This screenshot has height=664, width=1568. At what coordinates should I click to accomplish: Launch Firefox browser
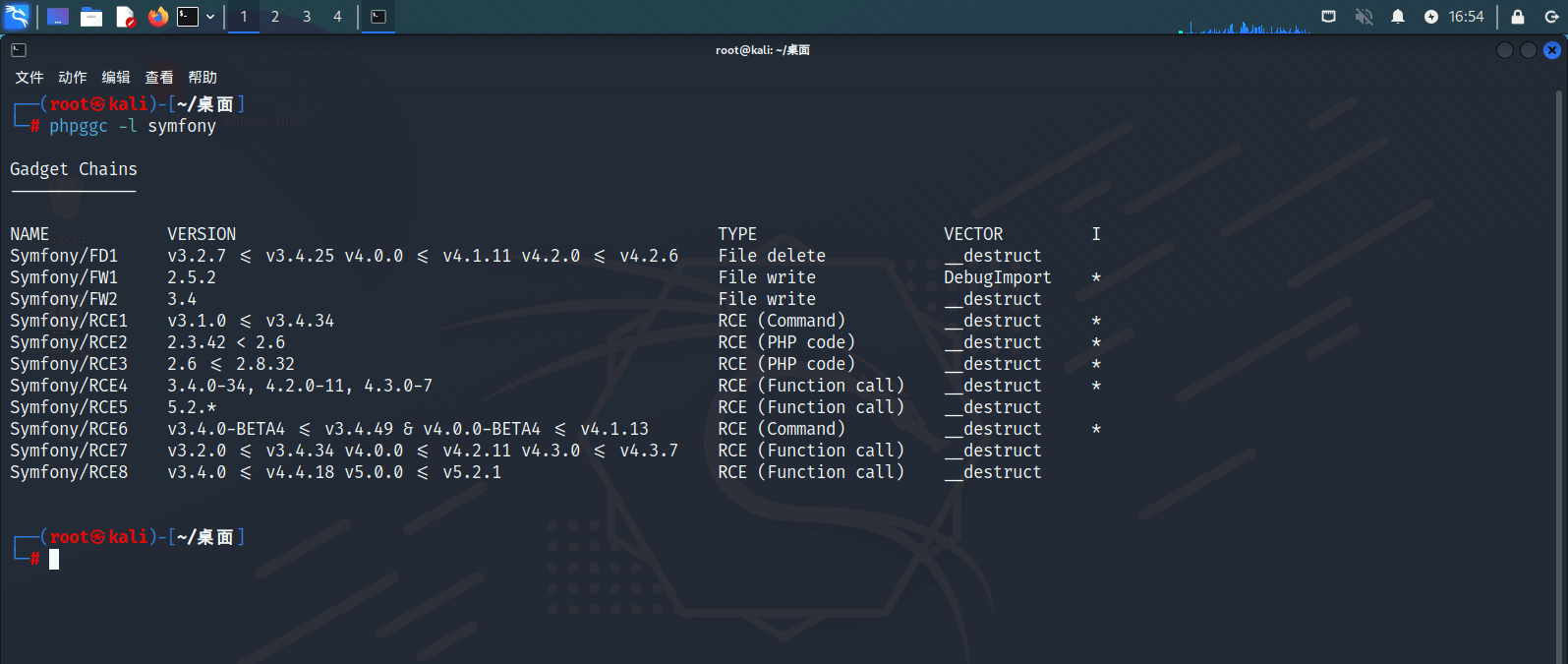click(157, 17)
